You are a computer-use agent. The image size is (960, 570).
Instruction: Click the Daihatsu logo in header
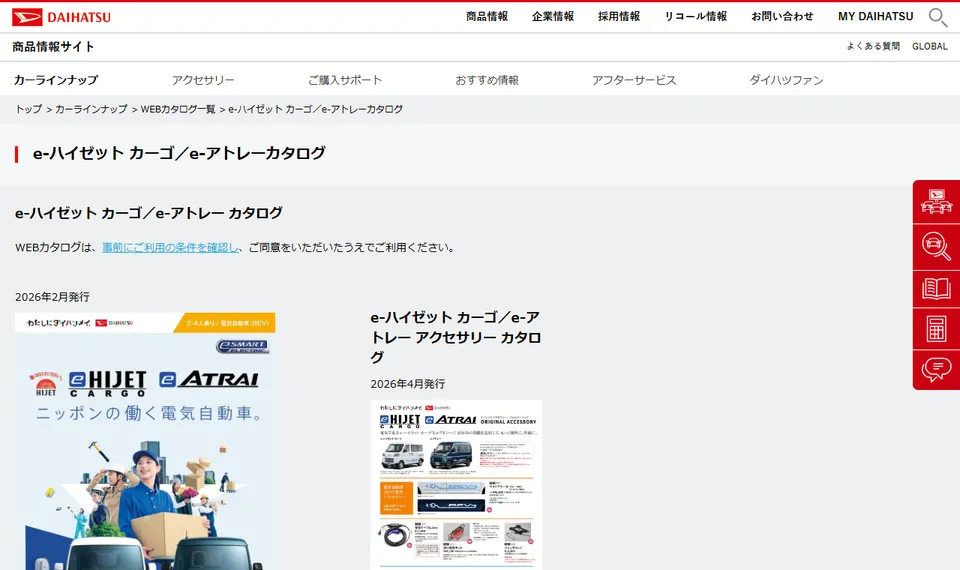[61, 17]
